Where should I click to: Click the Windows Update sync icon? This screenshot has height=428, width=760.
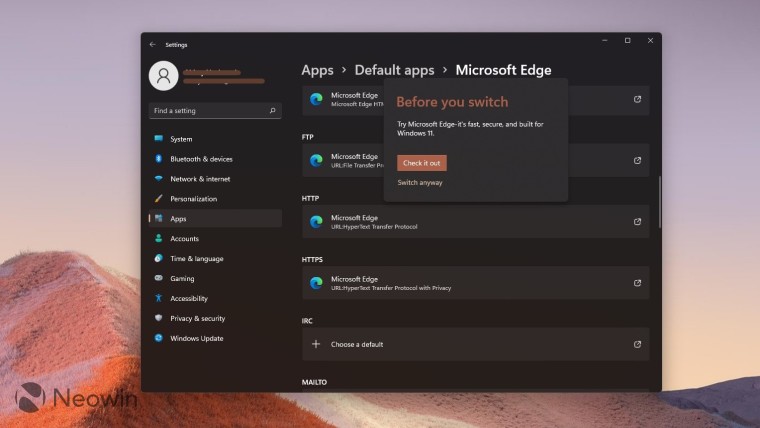158,337
